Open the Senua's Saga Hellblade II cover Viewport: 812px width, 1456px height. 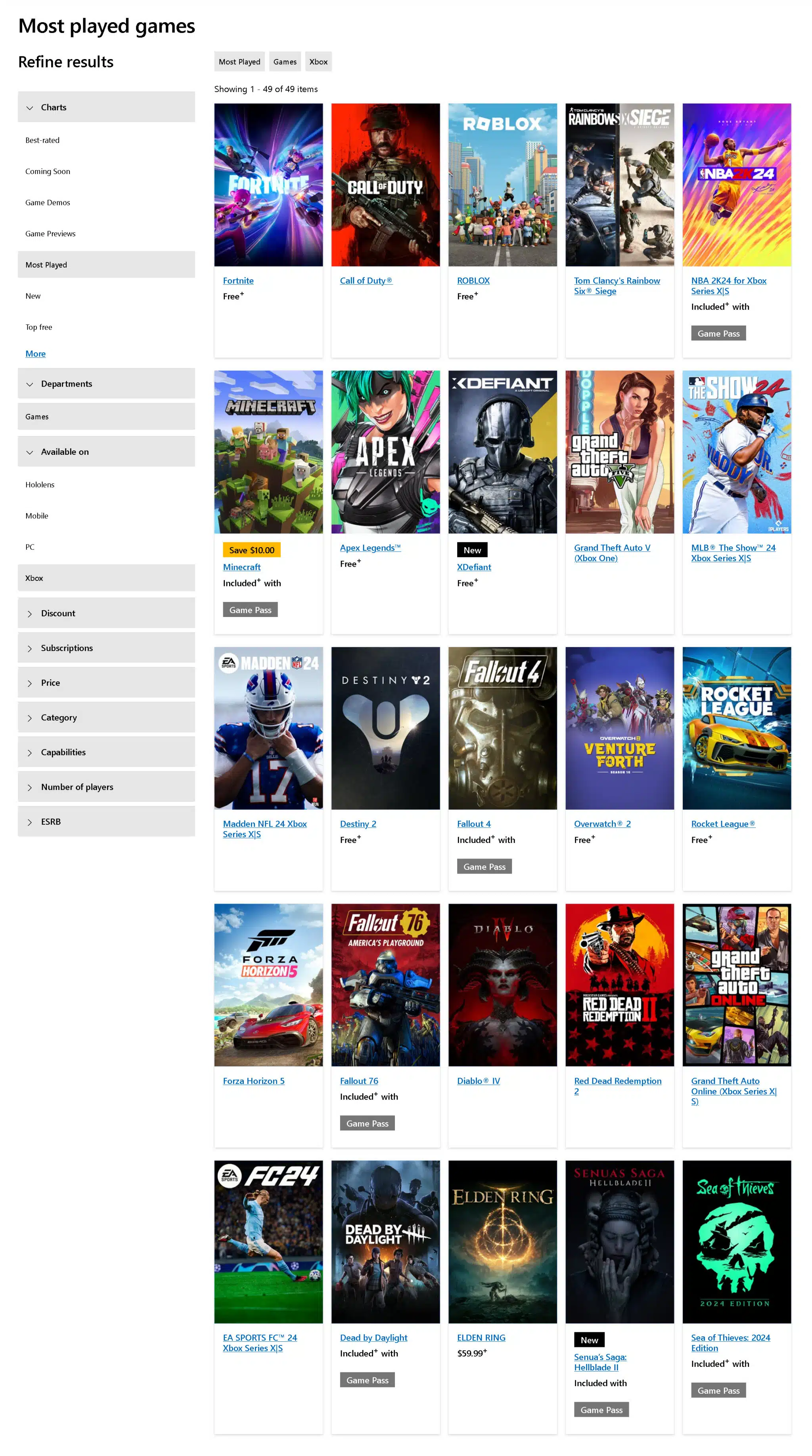[620, 1242]
